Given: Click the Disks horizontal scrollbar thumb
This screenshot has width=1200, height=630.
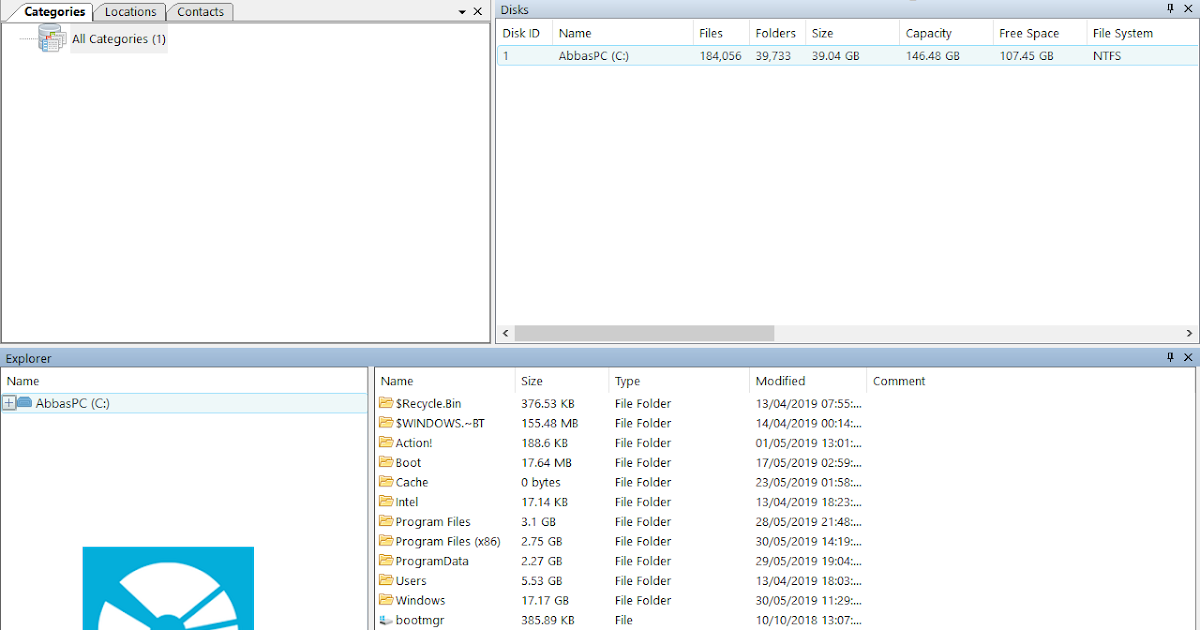Looking at the screenshot, I should pyautogui.click(x=644, y=333).
